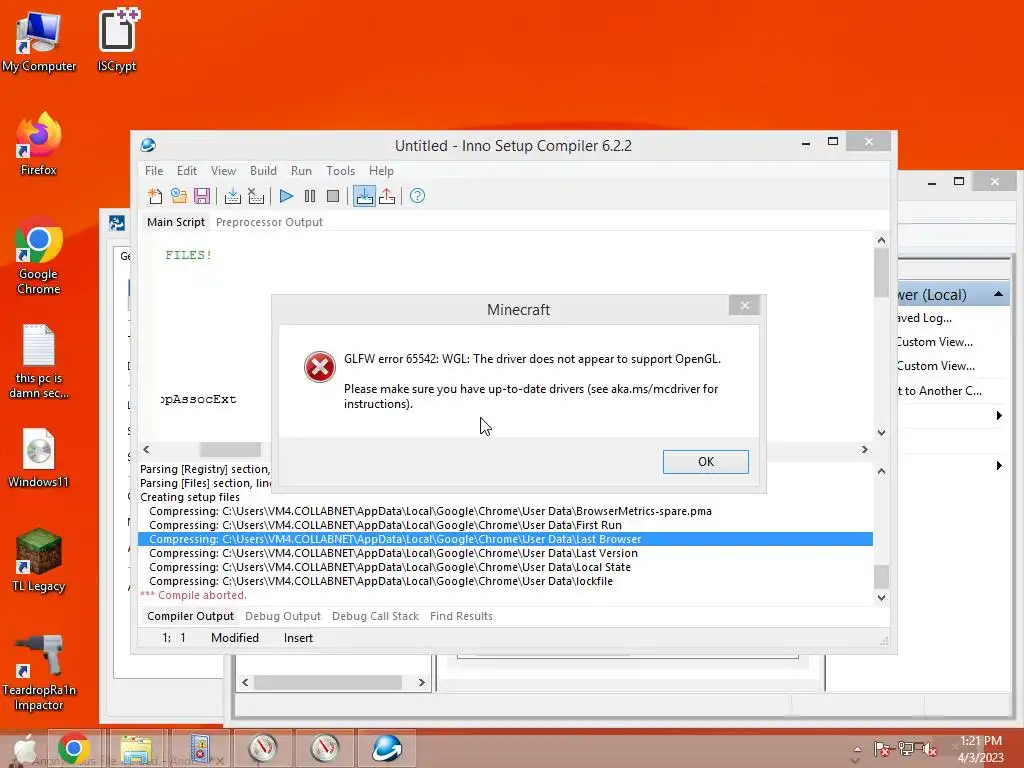Image resolution: width=1024 pixels, height=768 pixels.
Task: Click editor horizontal scroll left arrow
Action: pyautogui.click(x=146, y=449)
